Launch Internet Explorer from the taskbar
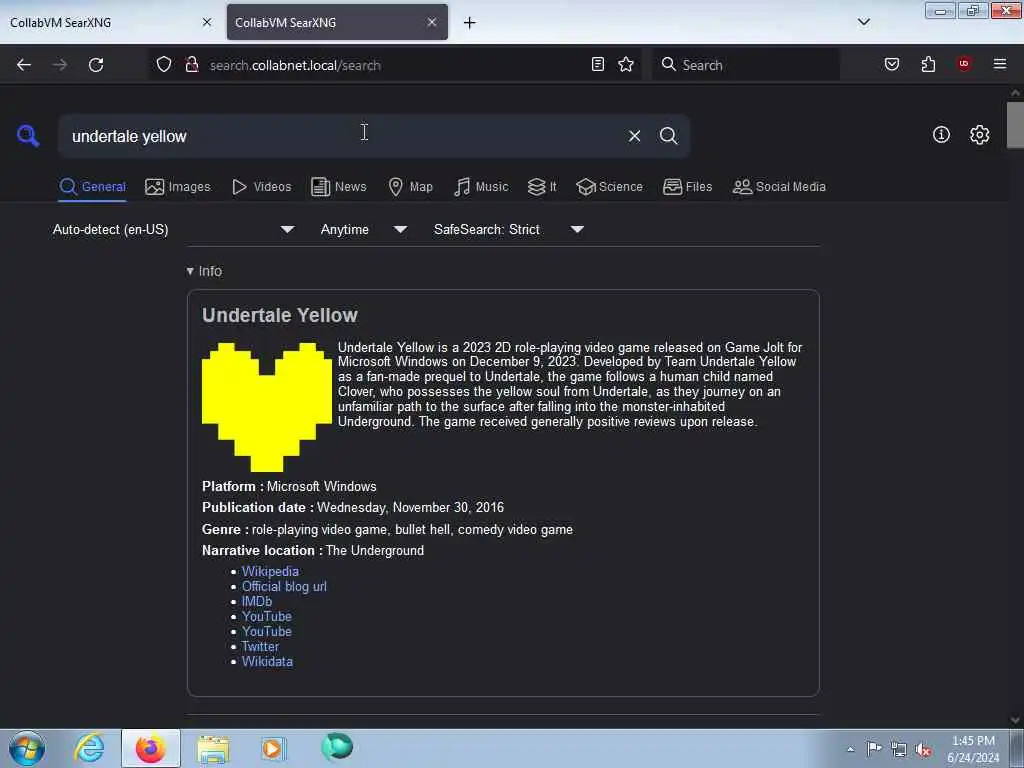 (89, 748)
